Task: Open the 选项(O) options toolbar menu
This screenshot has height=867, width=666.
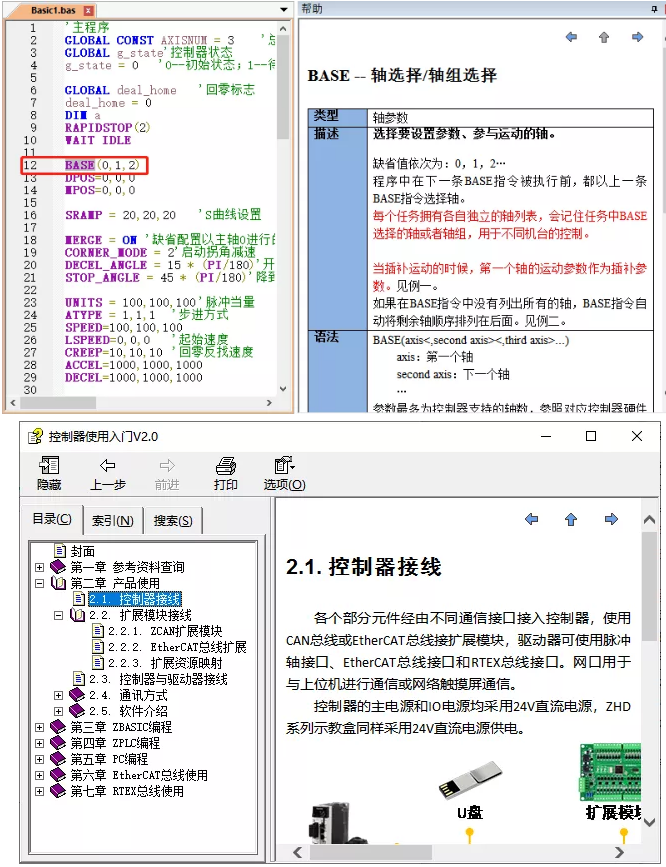Action: point(284,473)
